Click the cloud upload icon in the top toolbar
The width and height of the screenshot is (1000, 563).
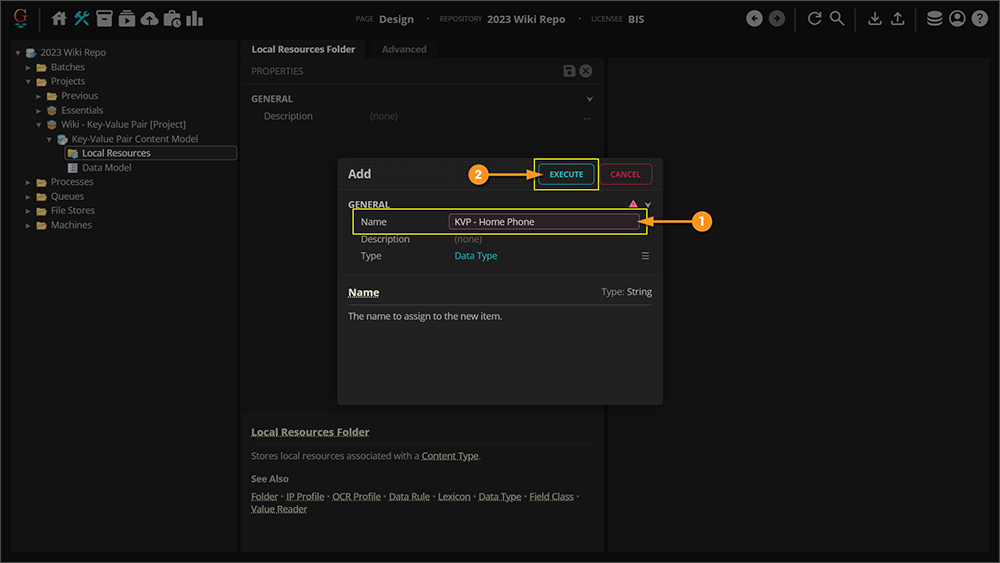(149, 19)
